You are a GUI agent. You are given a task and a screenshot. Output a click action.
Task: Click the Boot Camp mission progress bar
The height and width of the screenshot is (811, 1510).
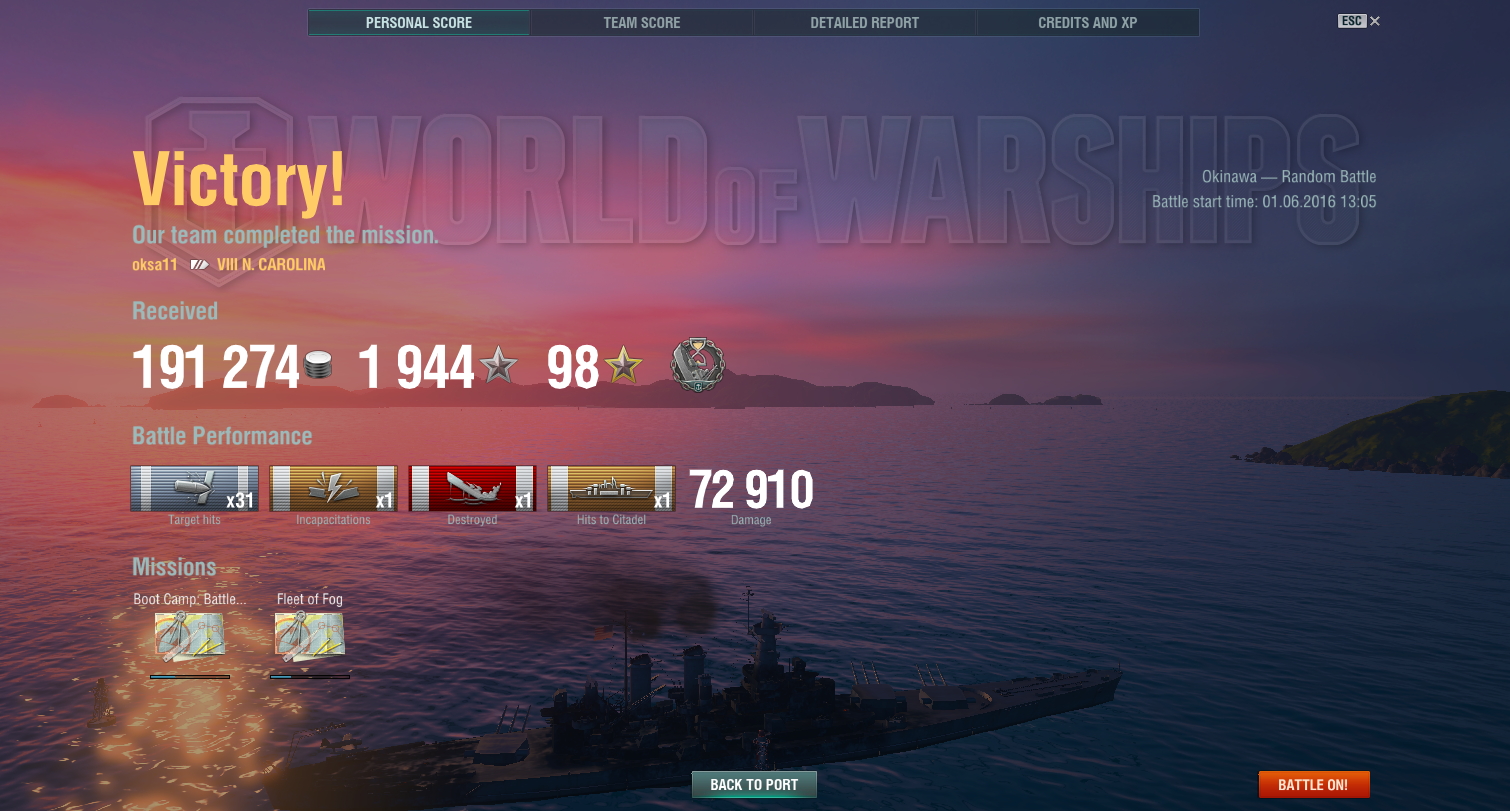coord(190,677)
